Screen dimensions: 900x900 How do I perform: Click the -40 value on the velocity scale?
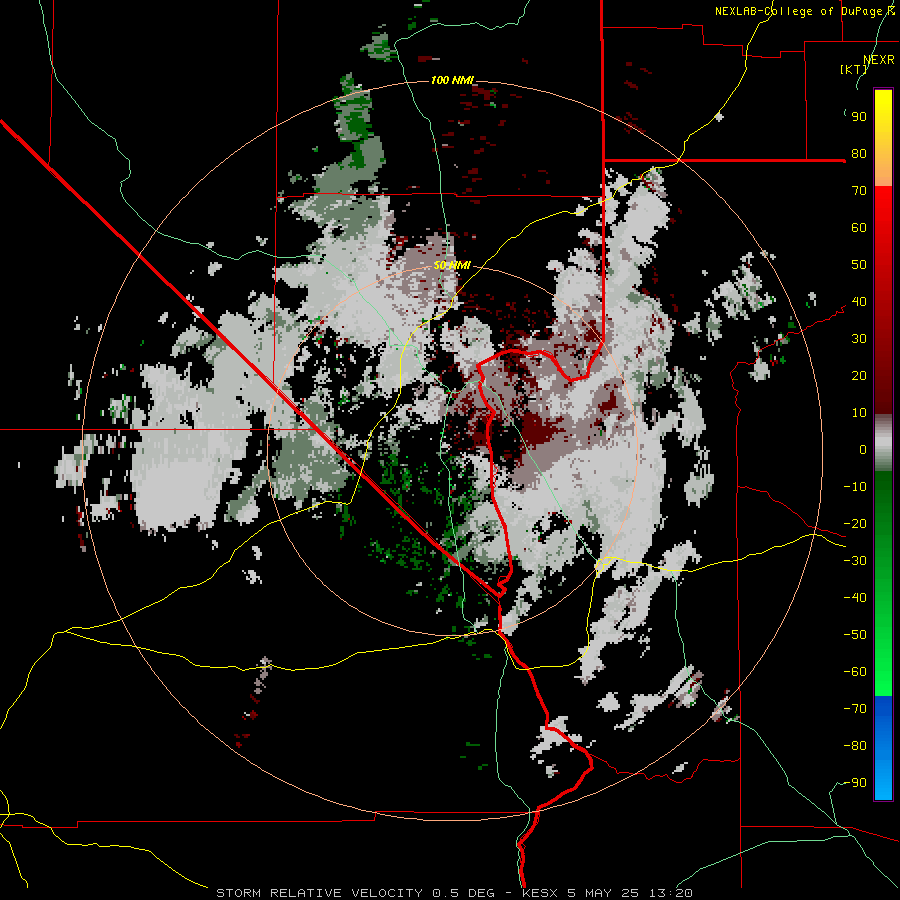tap(855, 598)
